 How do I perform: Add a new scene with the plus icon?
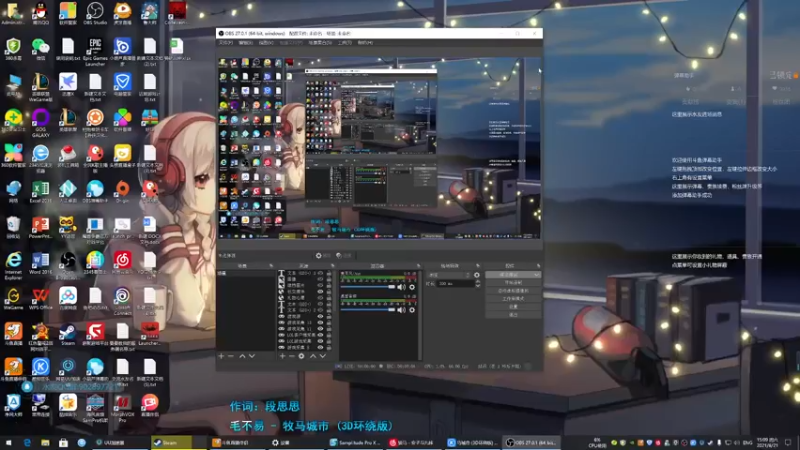tap(221, 356)
